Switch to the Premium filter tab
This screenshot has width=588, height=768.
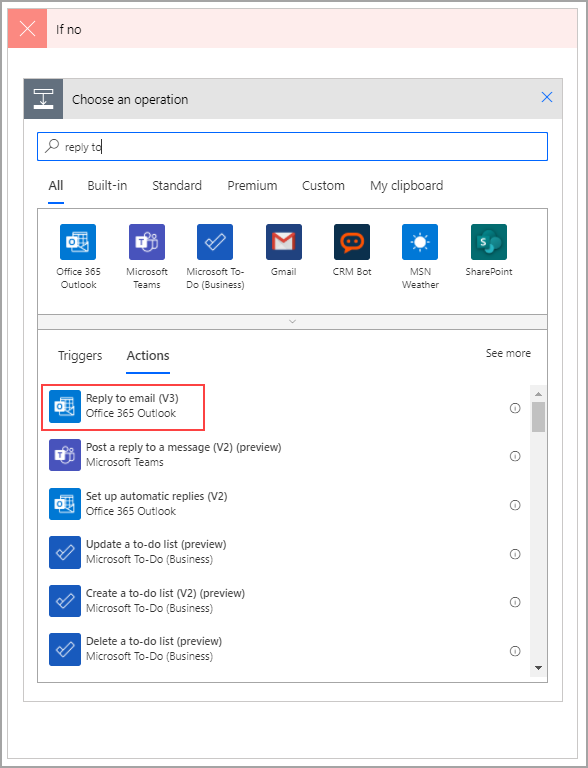point(252,186)
